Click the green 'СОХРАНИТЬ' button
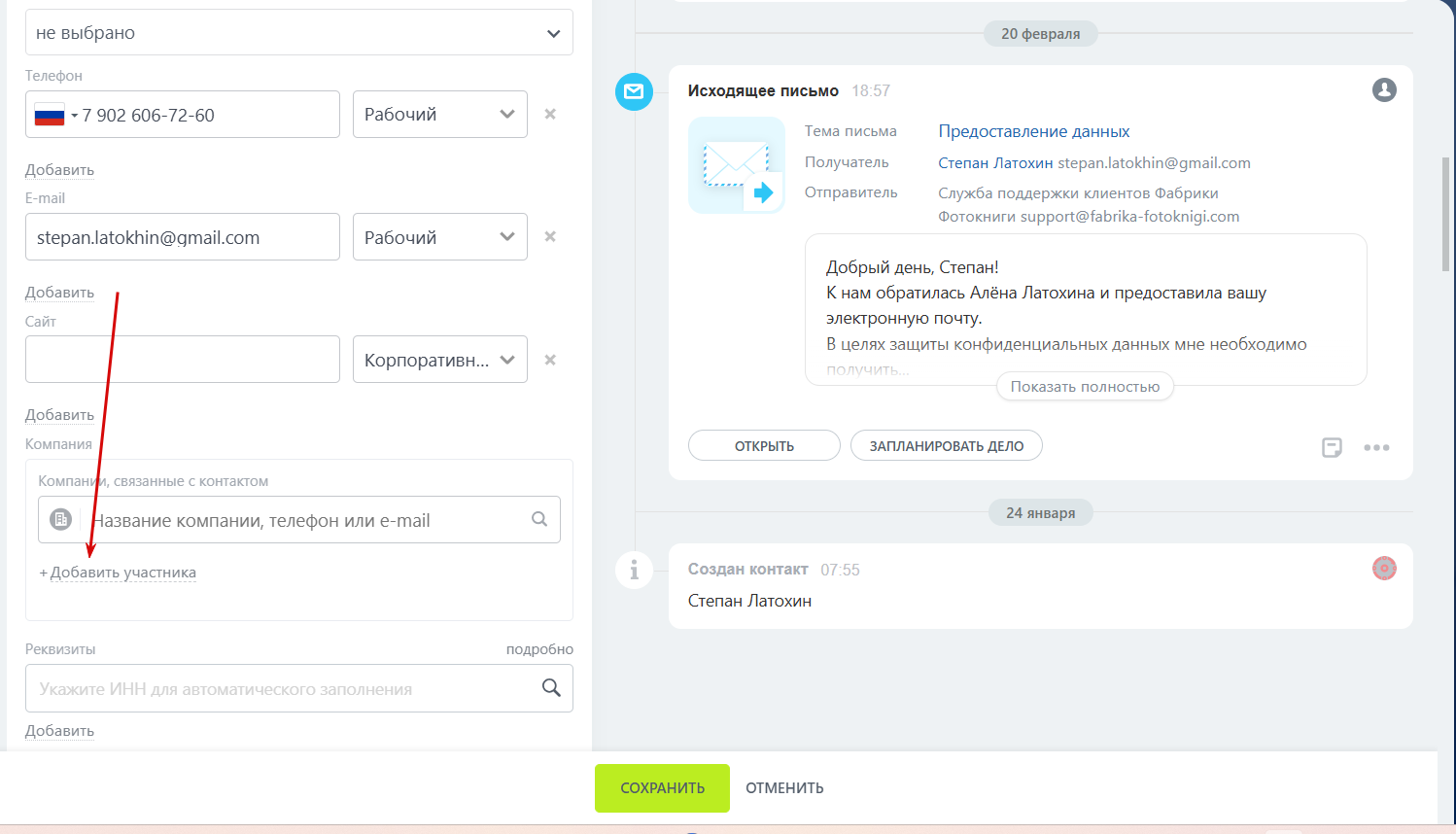This screenshot has height=834, width=1456. [662, 788]
